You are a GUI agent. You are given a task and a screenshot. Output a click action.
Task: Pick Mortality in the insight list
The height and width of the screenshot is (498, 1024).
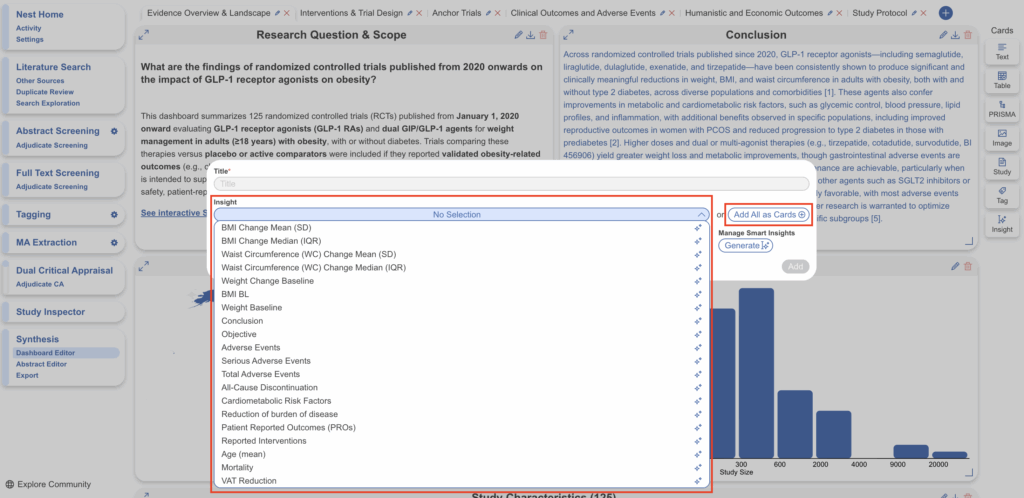coord(237,467)
